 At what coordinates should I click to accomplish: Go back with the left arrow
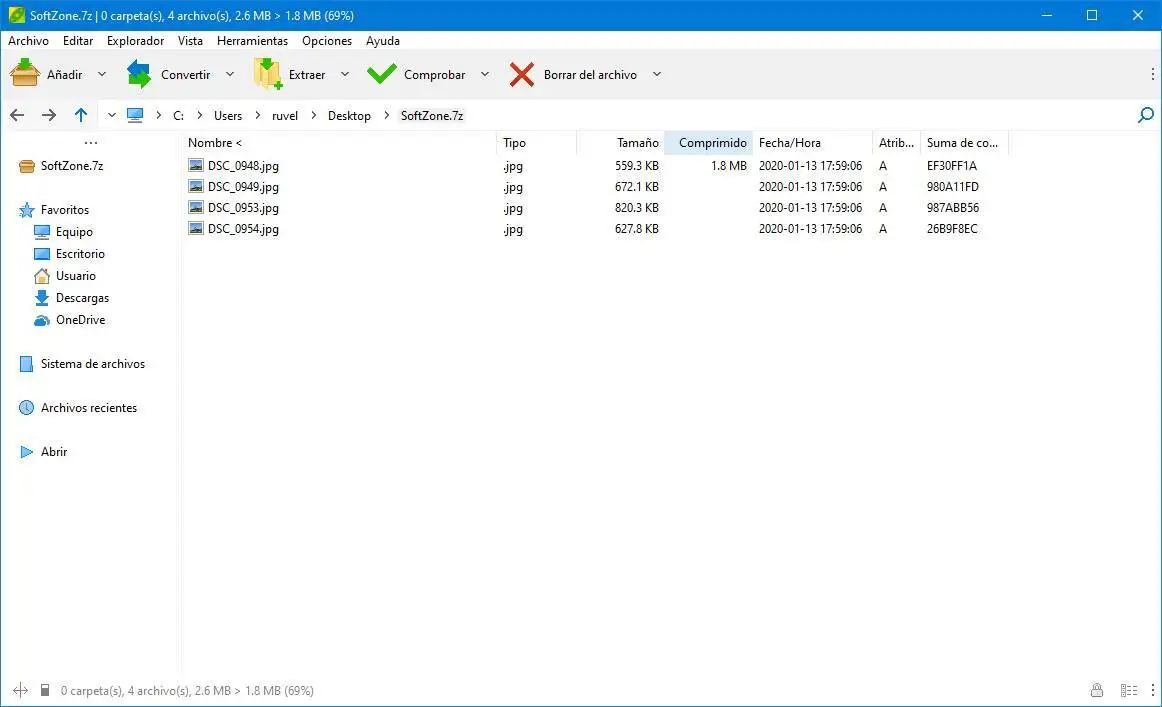coord(17,115)
